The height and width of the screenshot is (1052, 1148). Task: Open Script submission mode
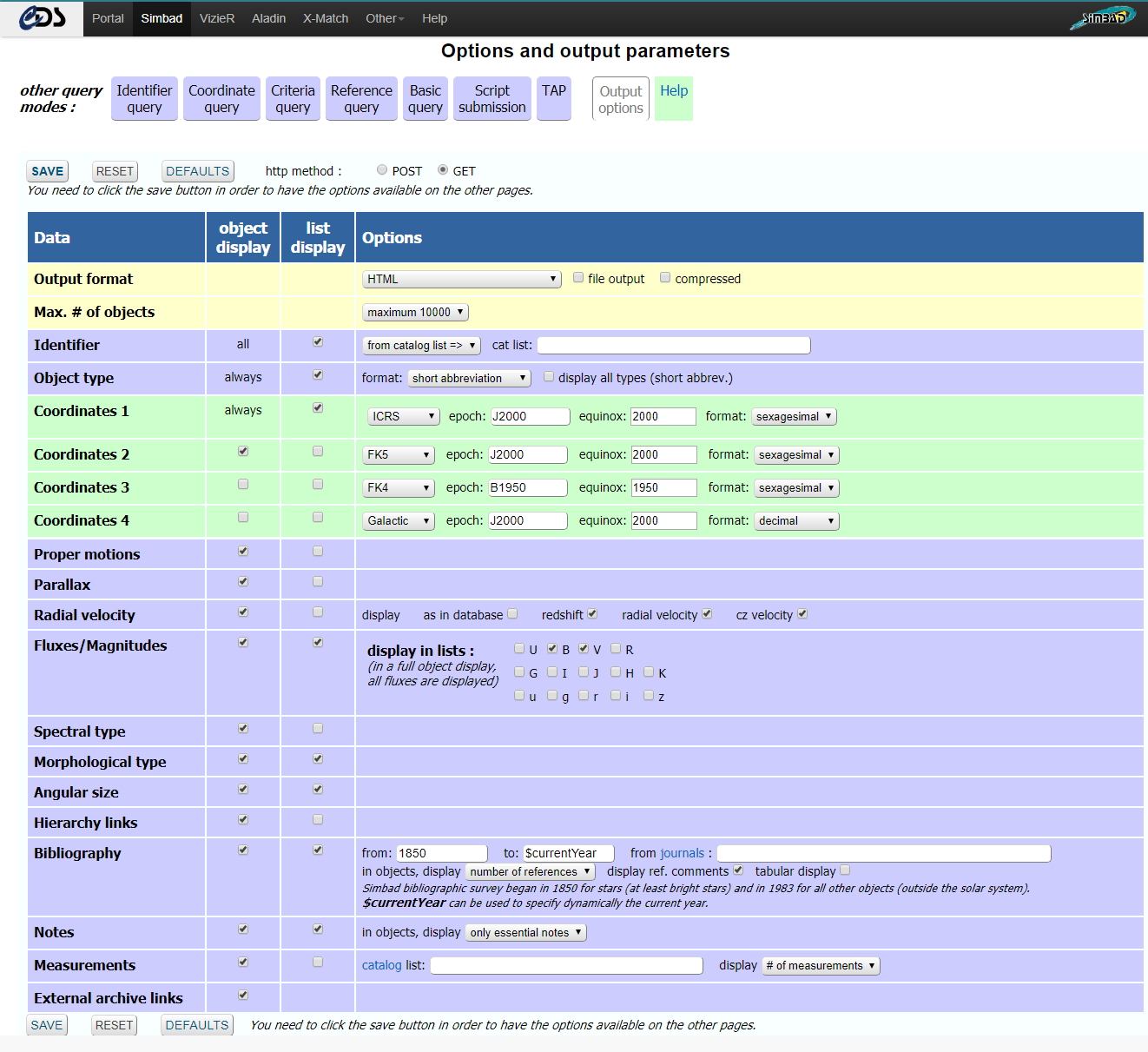492,98
